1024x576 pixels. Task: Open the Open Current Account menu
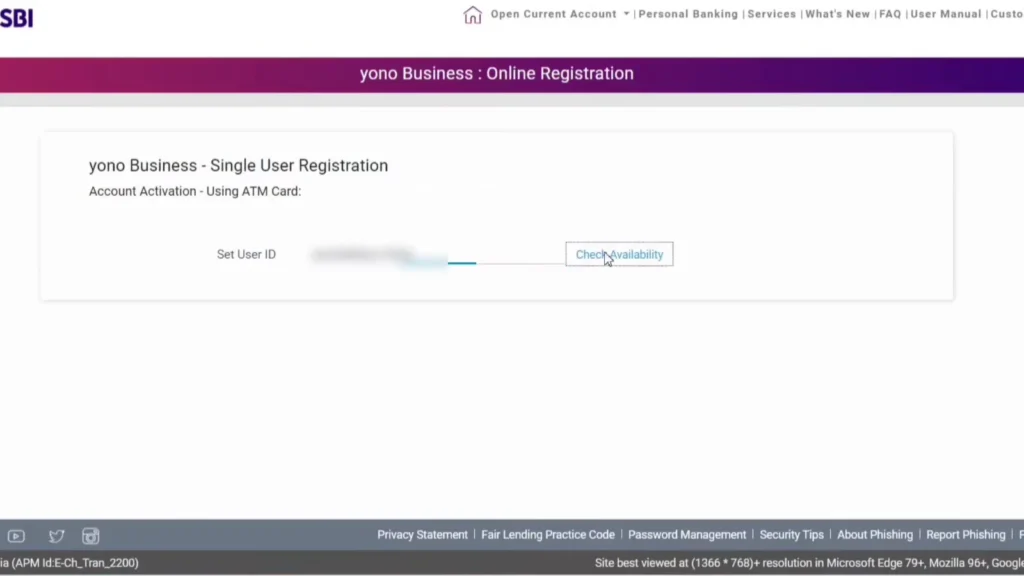[553, 14]
